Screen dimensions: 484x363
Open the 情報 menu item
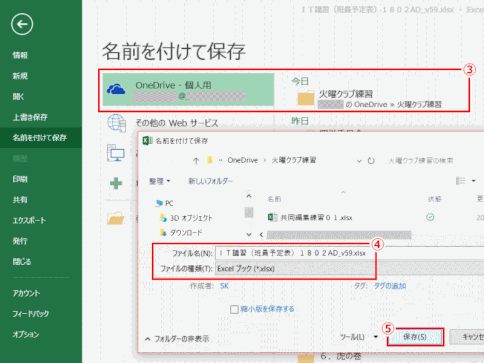click(20, 55)
